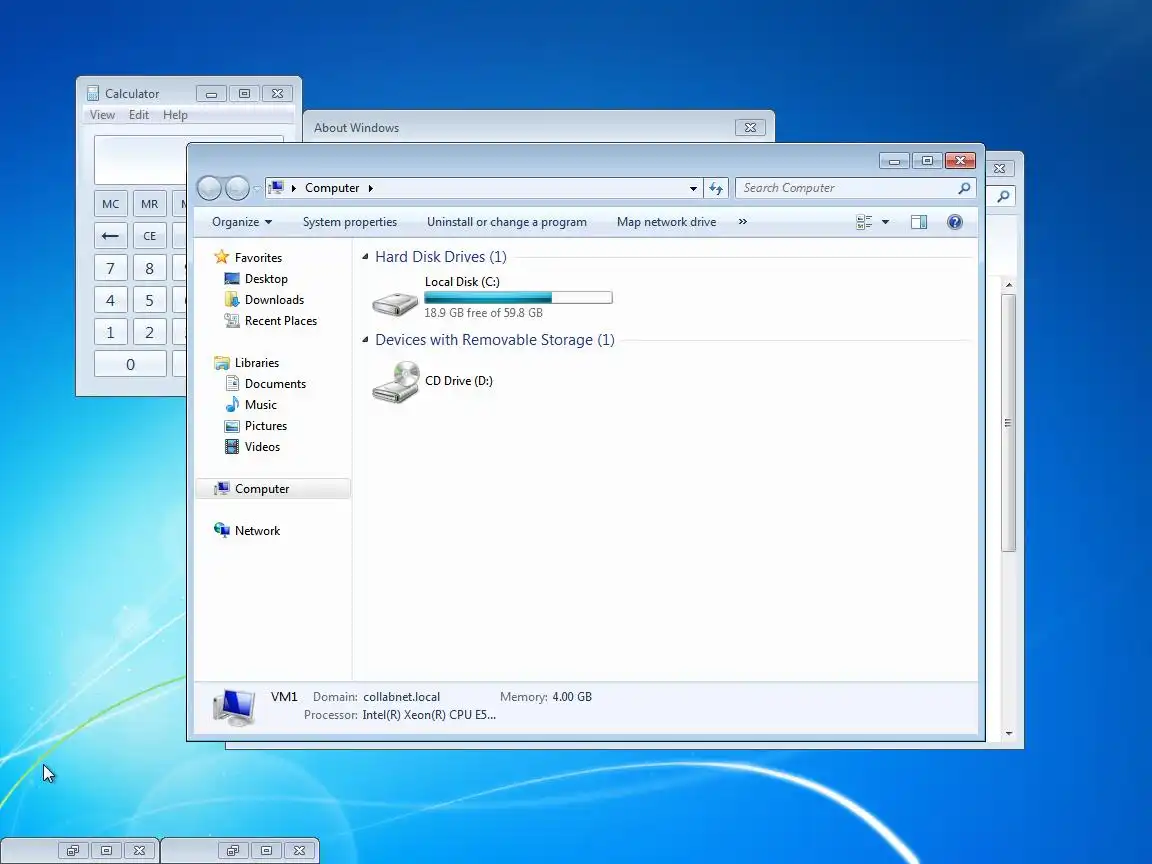
Task: Open the Local Disk (C:) drive icon
Action: click(x=395, y=303)
